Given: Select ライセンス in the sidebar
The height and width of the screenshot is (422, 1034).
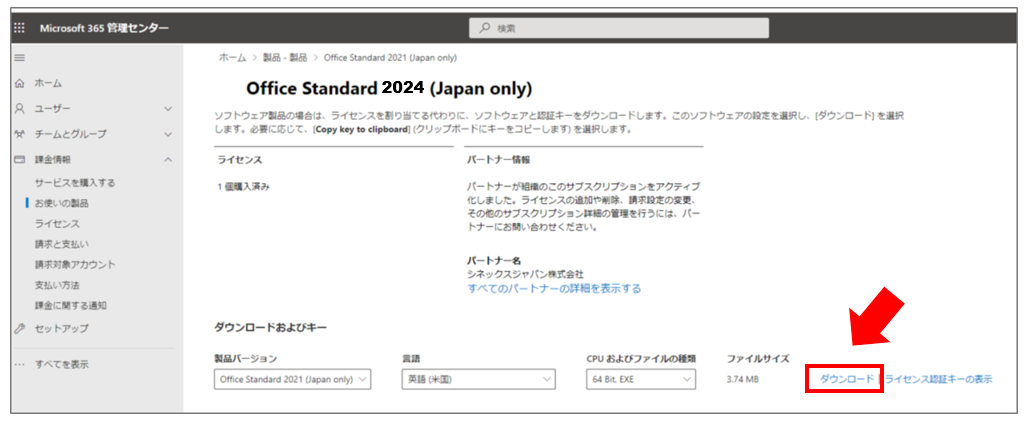Looking at the screenshot, I should [x=57, y=224].
